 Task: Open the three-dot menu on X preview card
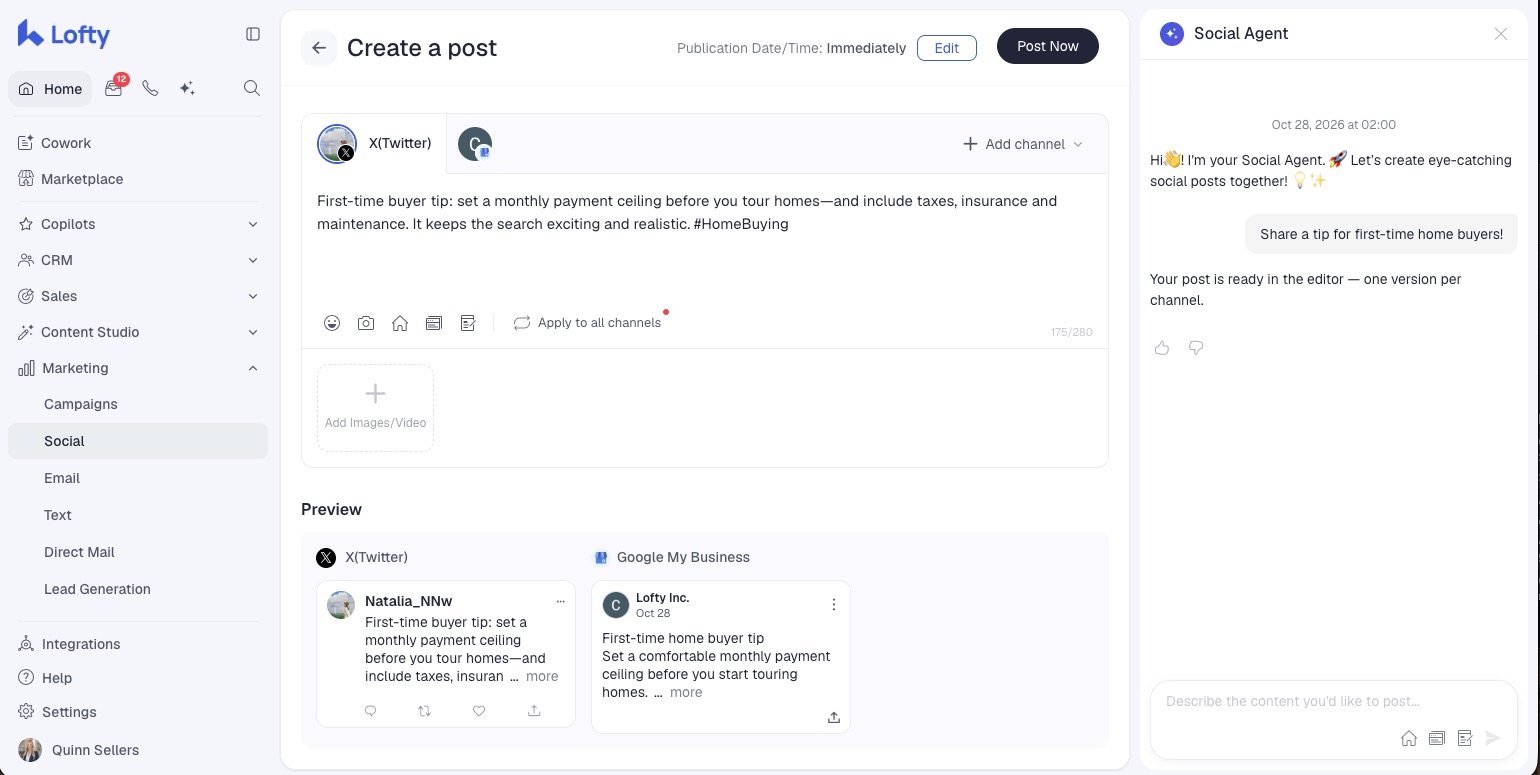pos(560,602)
